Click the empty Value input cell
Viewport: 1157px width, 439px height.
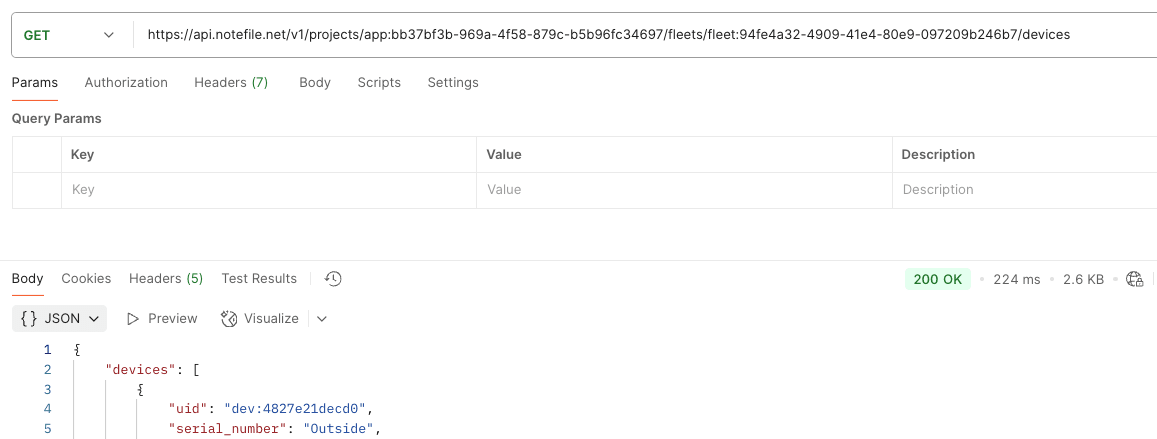tap(684, 190)
